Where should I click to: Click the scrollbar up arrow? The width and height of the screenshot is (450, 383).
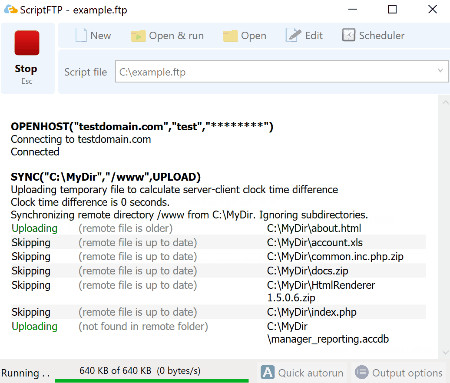tap(445, 102)
